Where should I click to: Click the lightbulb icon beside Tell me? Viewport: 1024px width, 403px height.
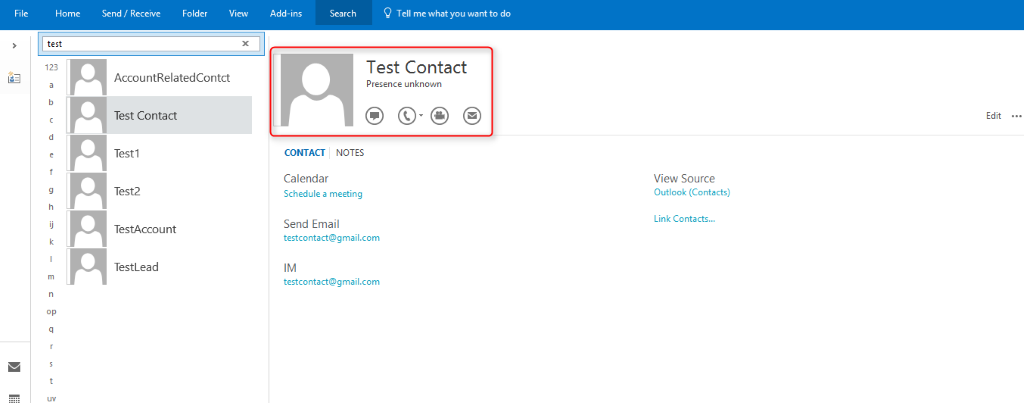tap(388, 13)
